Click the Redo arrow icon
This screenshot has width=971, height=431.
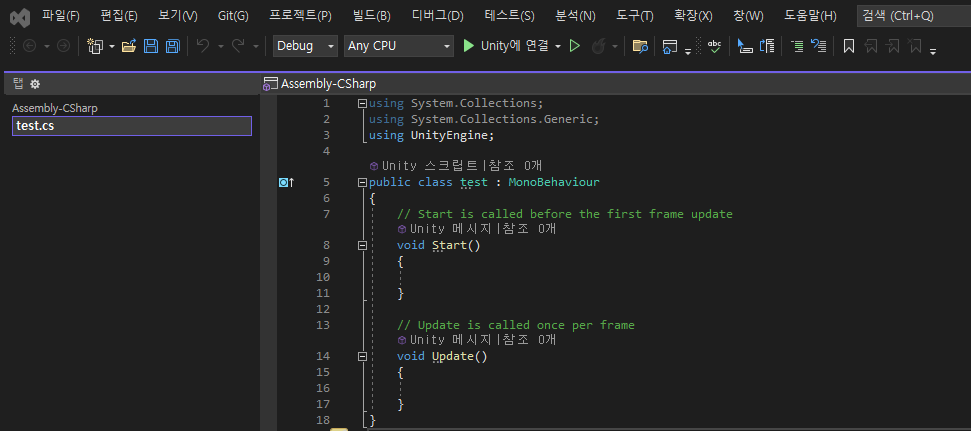tap(238, 46)
